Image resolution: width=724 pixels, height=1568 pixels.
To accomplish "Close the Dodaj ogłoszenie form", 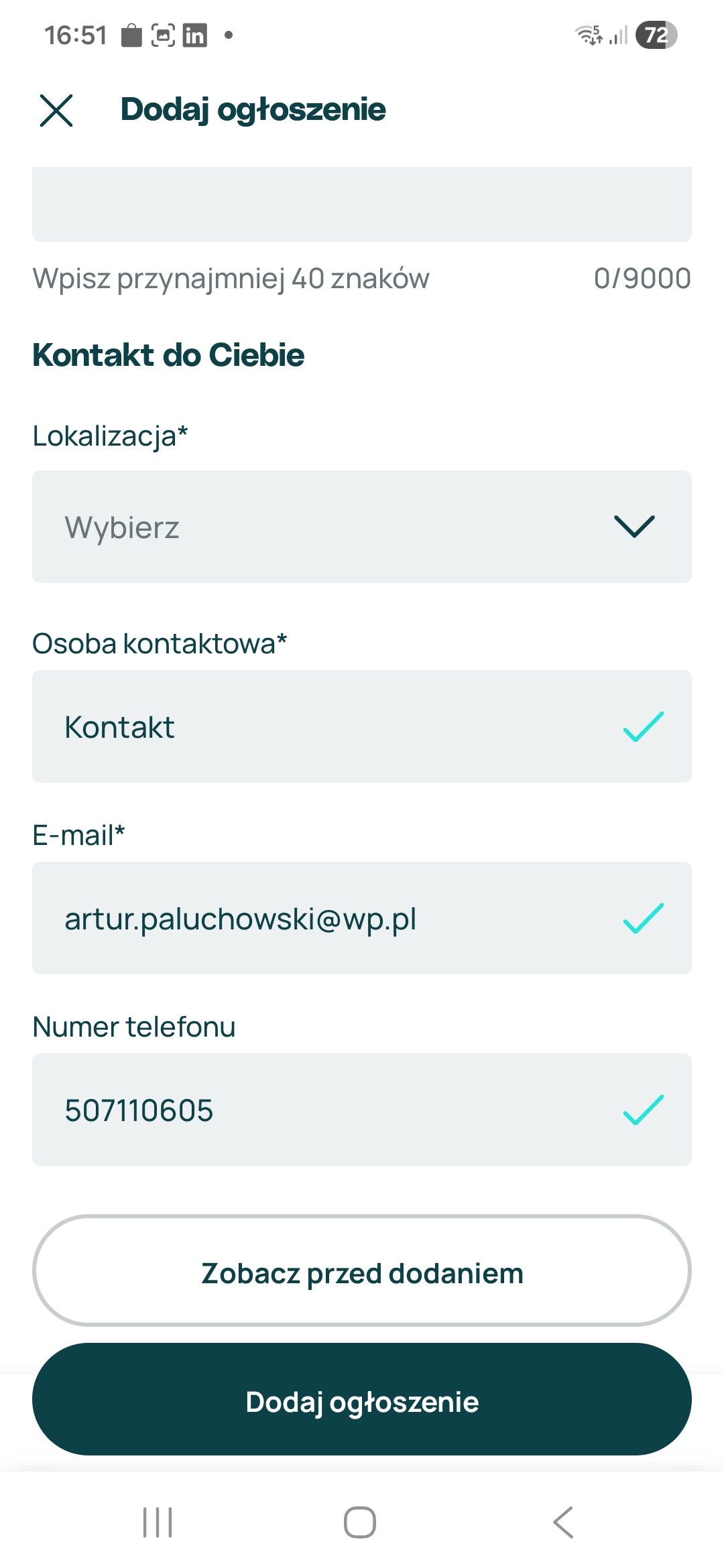I will [56, 111].
